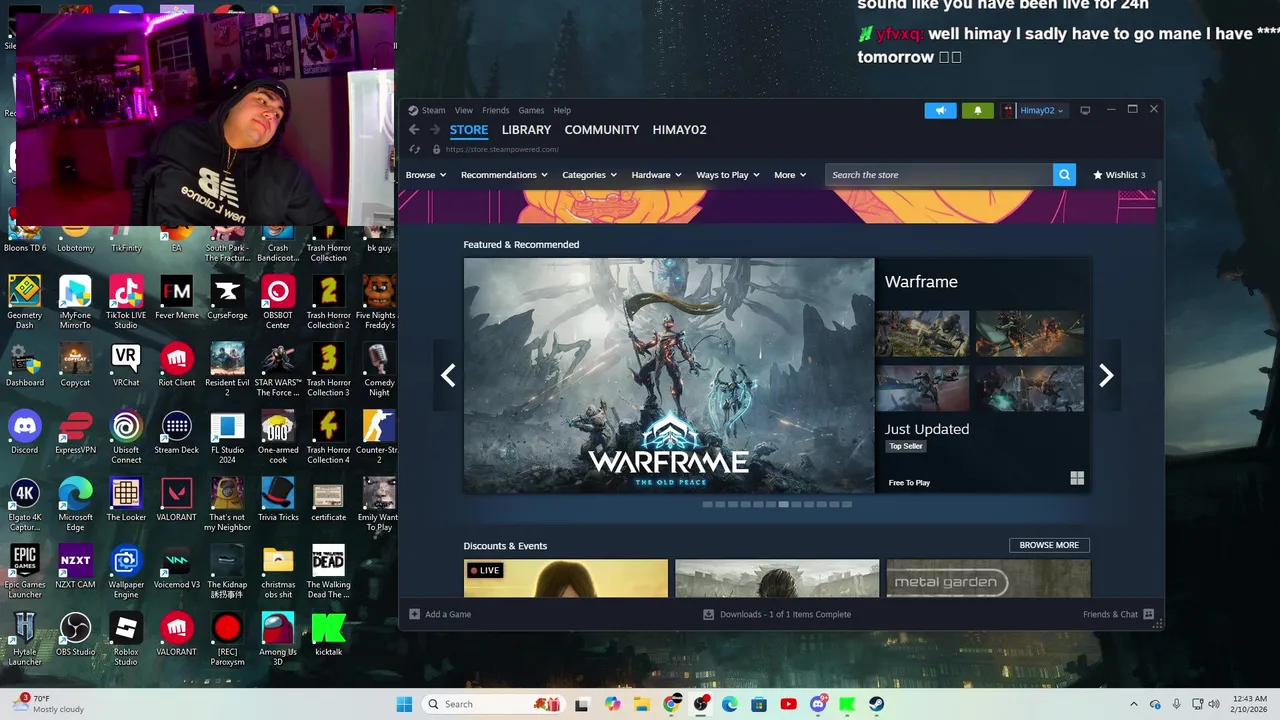Open the Games menu
This screenshot has height=720, width=1280.
531,110
